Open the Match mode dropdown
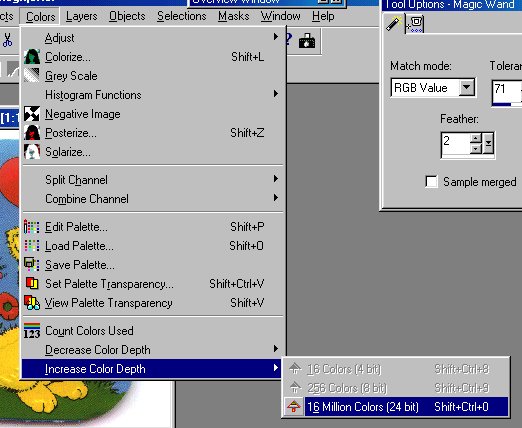 (466, 88)
